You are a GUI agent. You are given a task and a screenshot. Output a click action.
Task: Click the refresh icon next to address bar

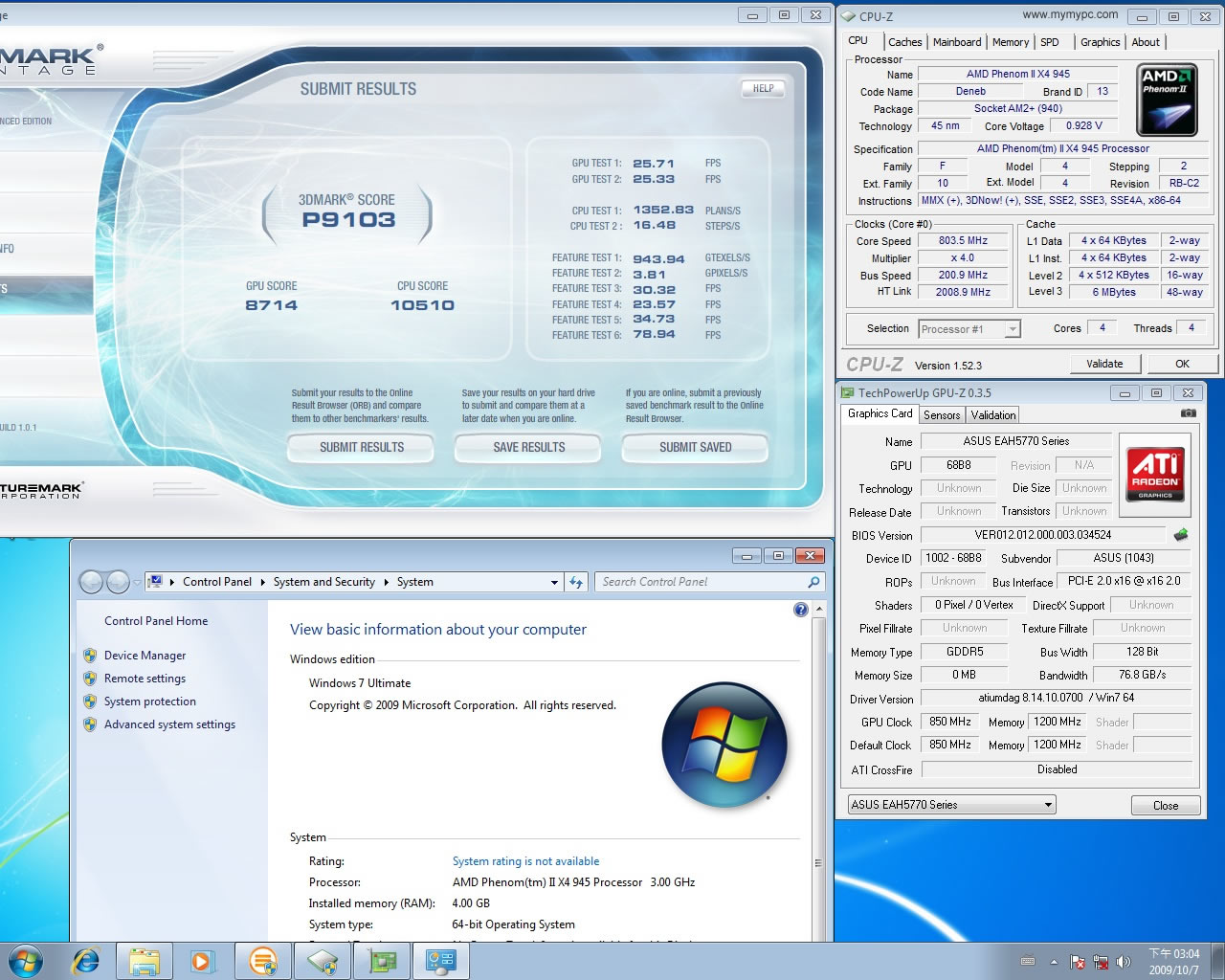point(576,582)
